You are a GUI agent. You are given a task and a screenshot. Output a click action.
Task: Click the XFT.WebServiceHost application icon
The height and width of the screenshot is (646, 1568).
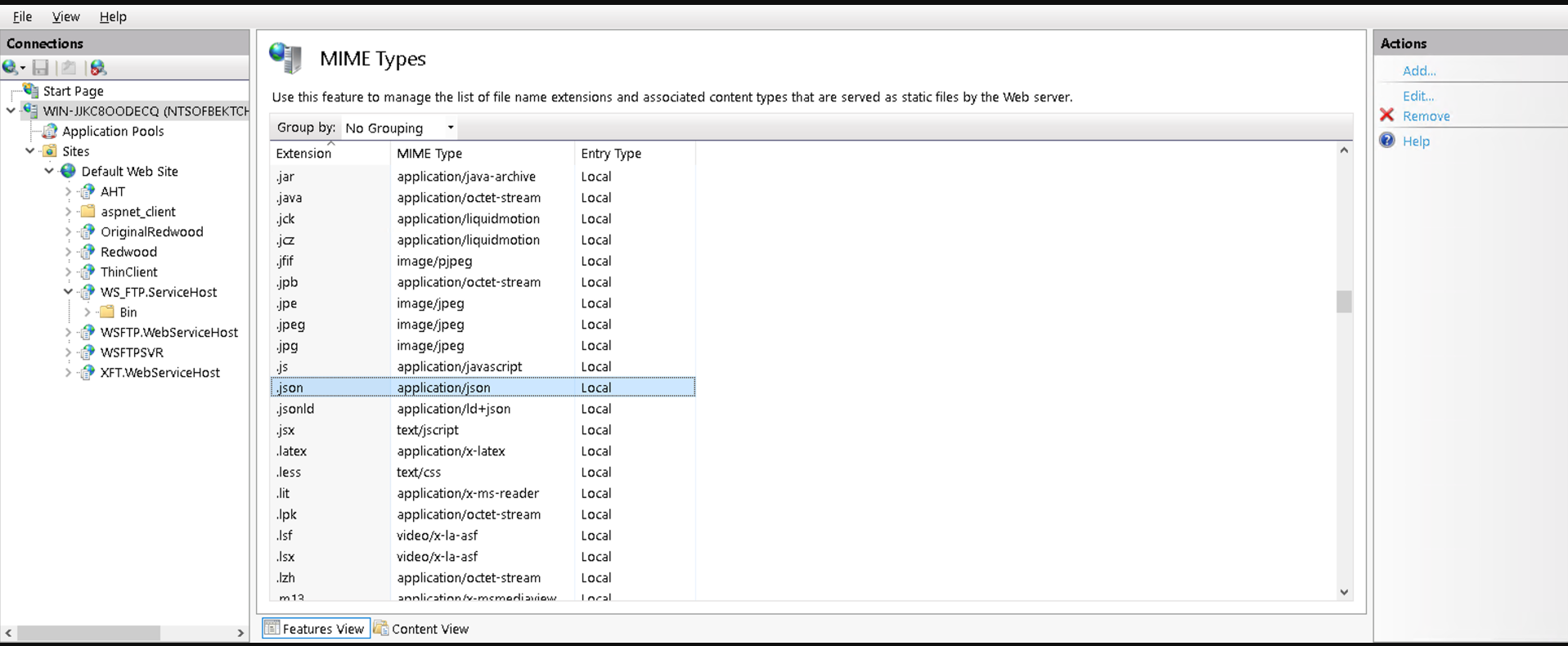(x=88, y=372)
